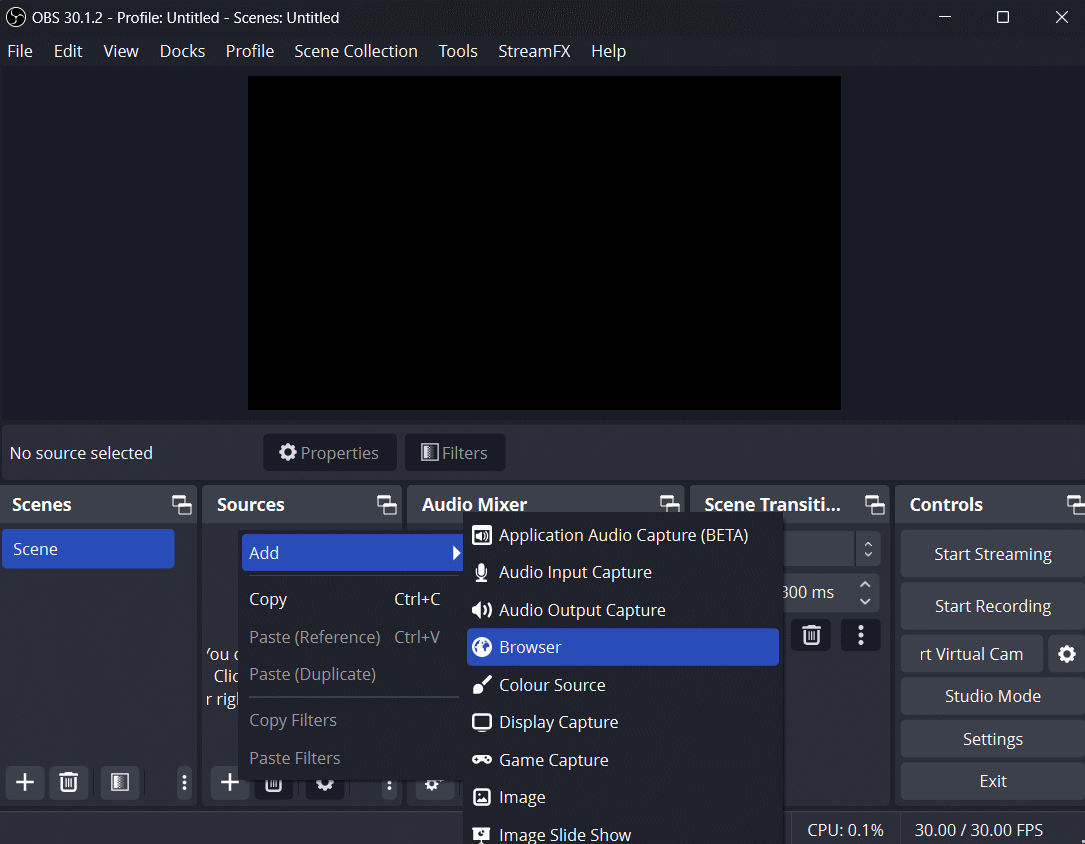Add an Image Slide Show source
1085x844 pixels.
pos(623,833)
